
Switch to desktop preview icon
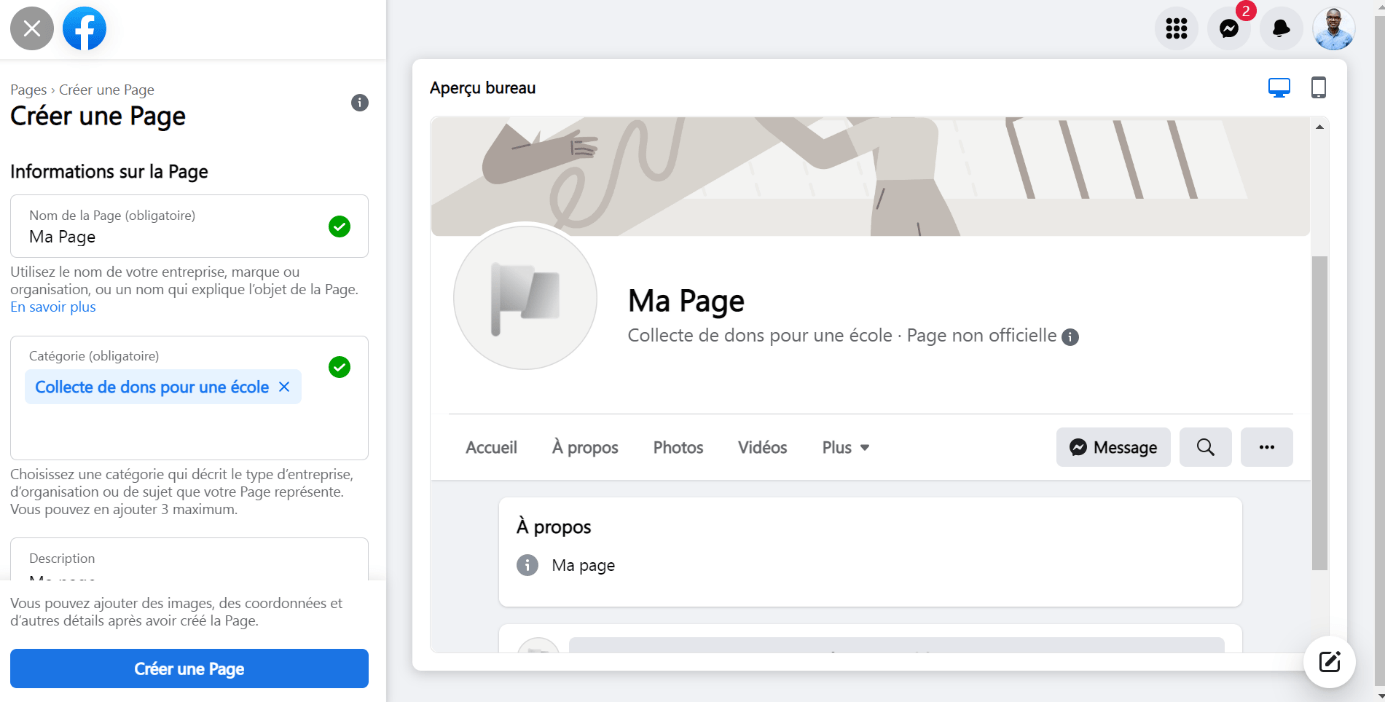pyautogui.click(x=1279, y=88)
